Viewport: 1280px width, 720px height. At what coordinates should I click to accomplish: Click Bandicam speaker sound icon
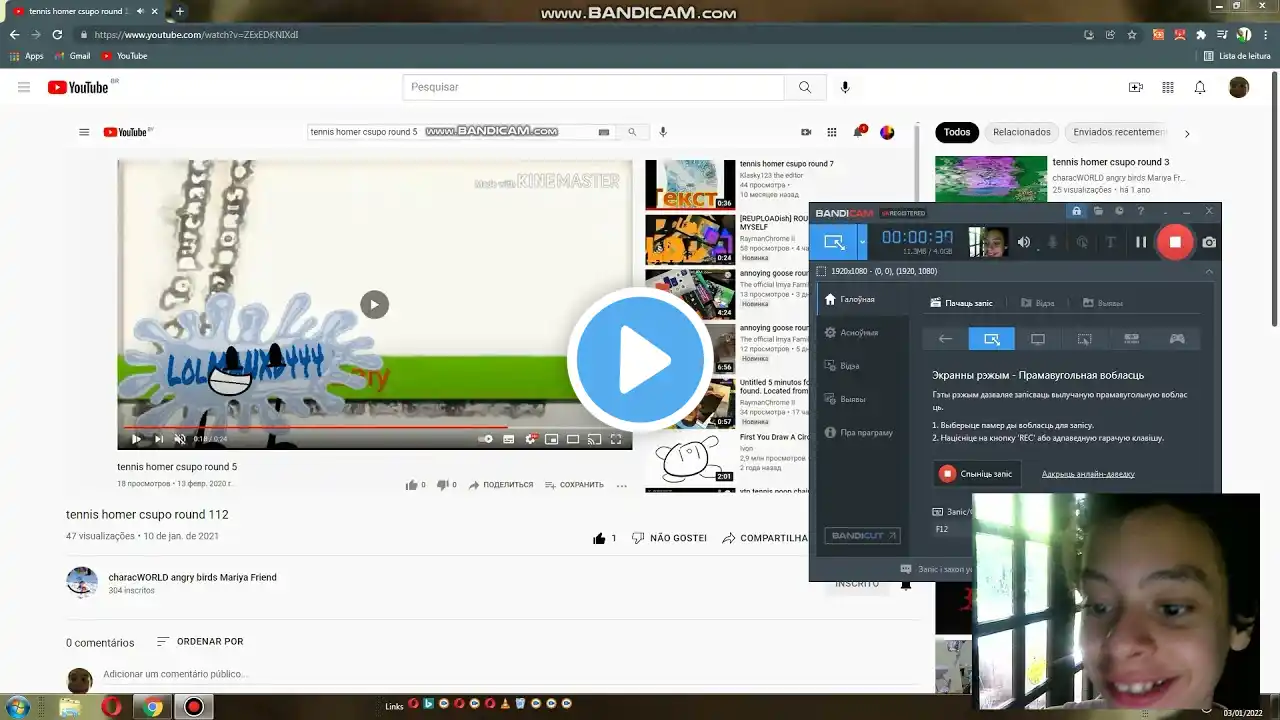click(x=1024, y=242)
